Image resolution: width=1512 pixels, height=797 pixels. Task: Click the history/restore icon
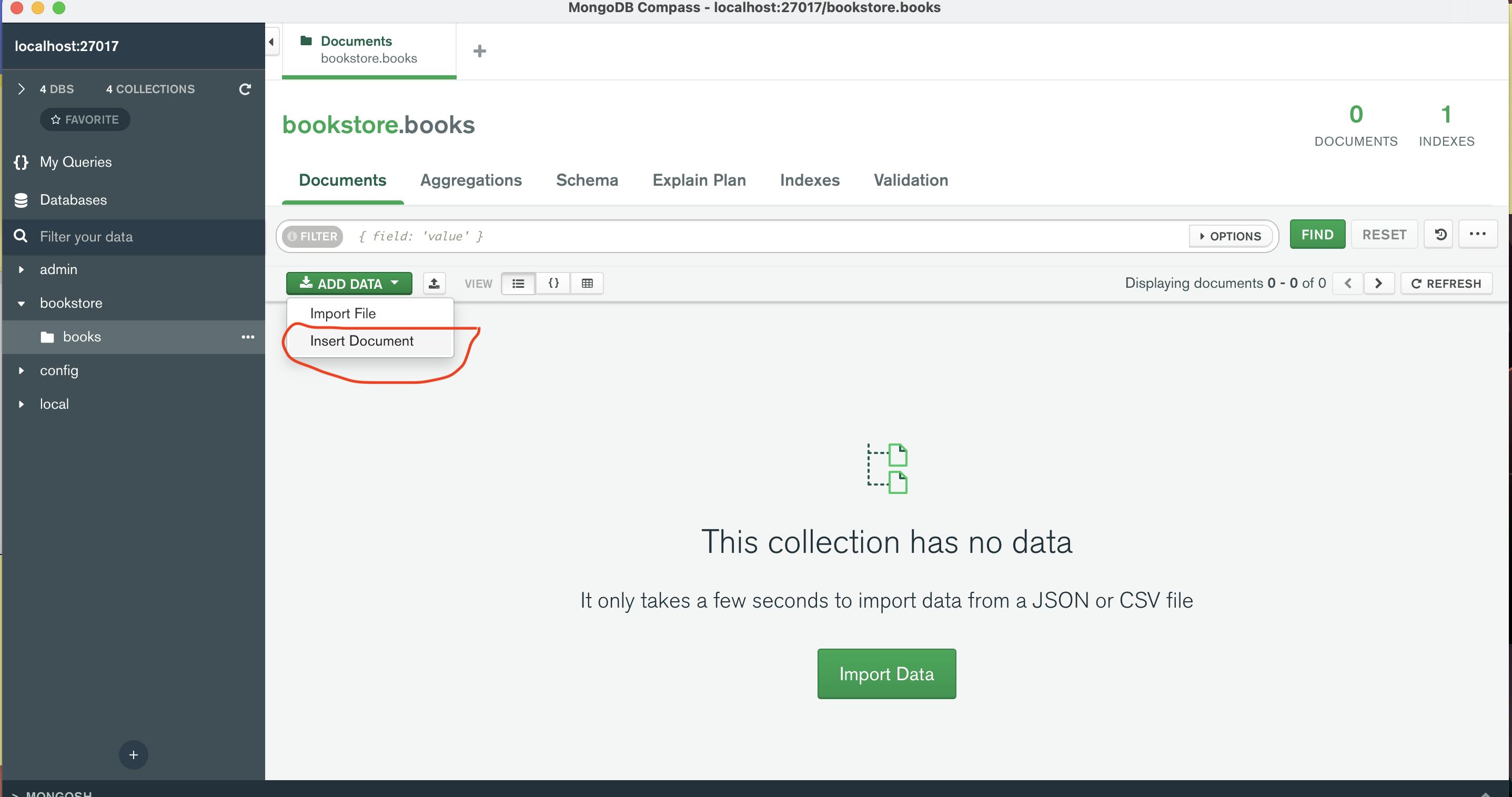(x=1440, y=235)
